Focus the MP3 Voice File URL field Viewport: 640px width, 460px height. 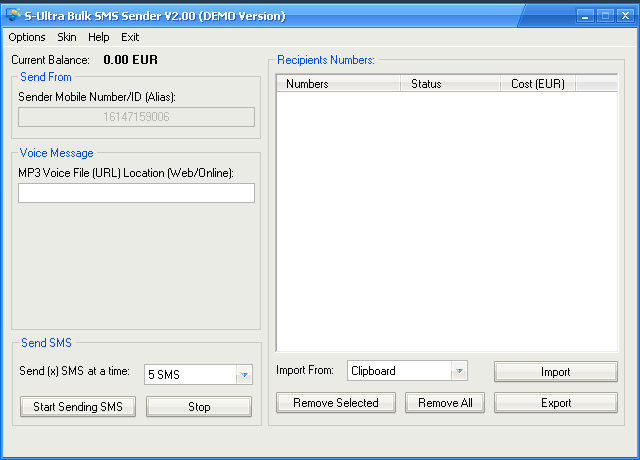pos(136,193)
